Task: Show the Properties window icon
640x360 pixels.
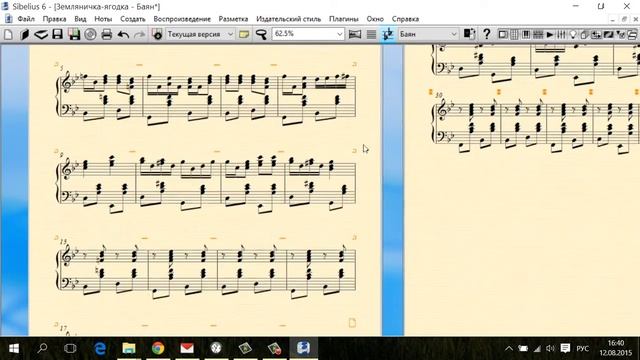Action: coord(620,34)
